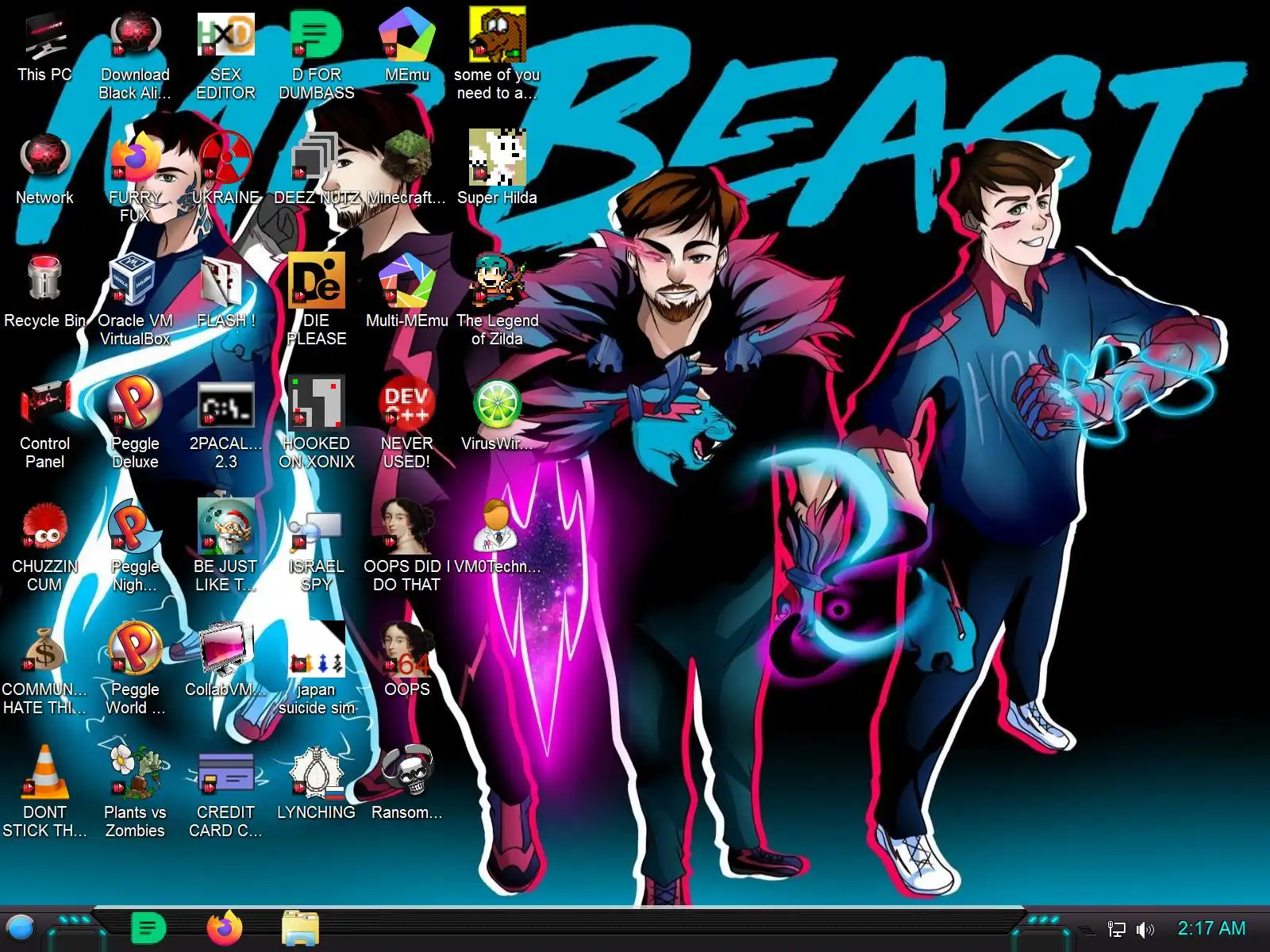Open File Explorer from the taskbar
1270x952 pixels.
click(301, 928)
